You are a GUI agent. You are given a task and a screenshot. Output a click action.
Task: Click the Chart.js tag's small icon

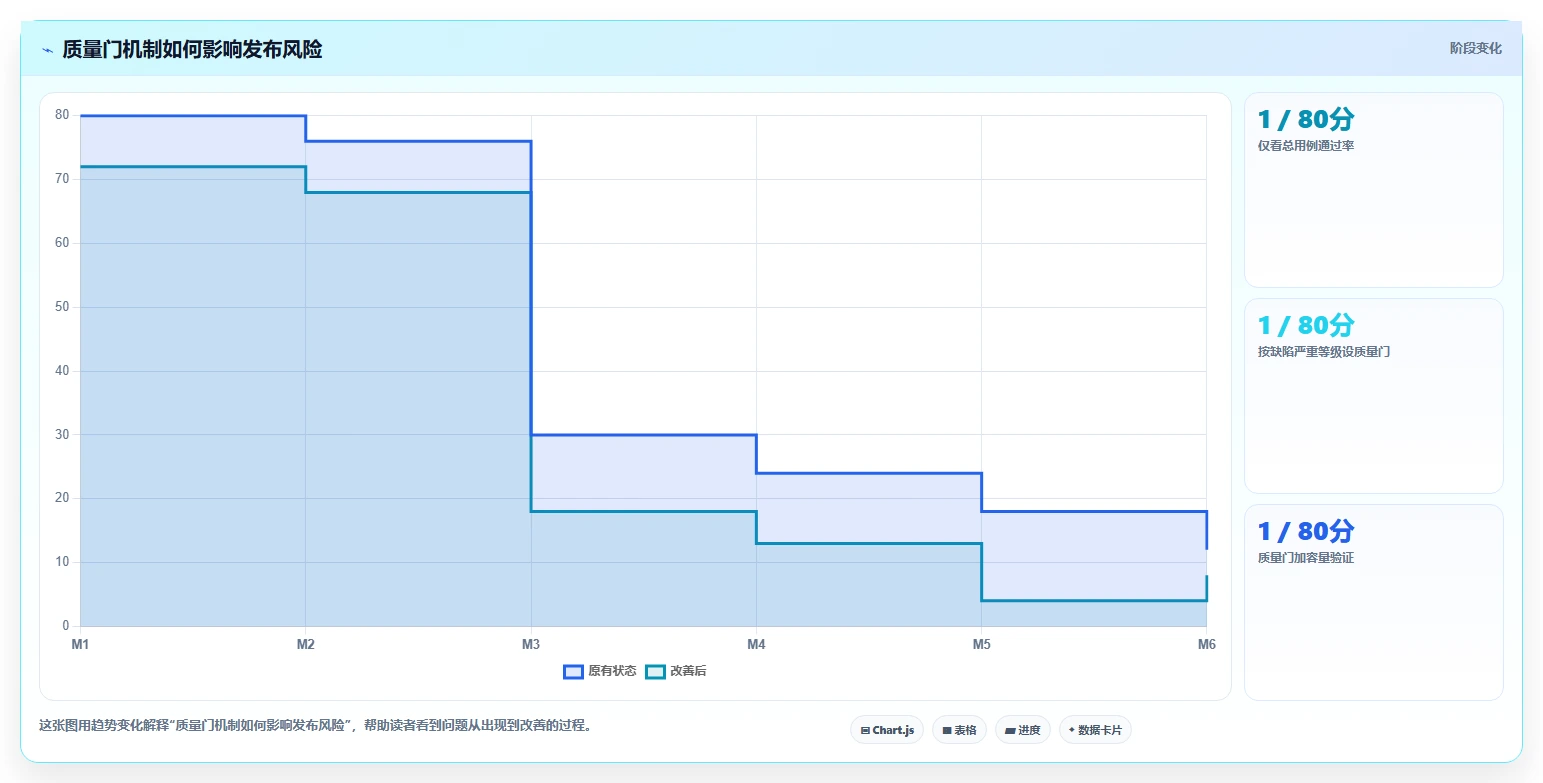tap(865, 731)
